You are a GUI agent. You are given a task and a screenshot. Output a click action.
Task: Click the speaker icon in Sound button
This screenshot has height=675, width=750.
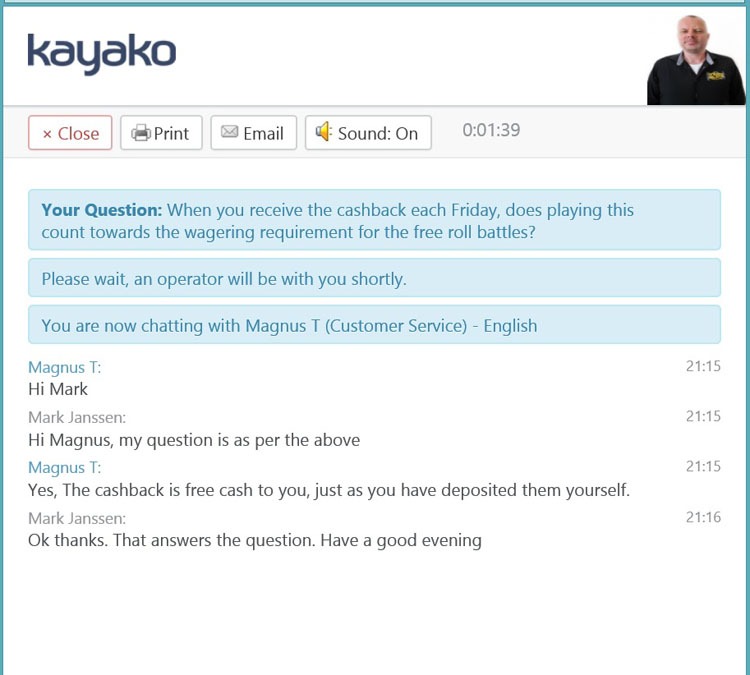324,131
